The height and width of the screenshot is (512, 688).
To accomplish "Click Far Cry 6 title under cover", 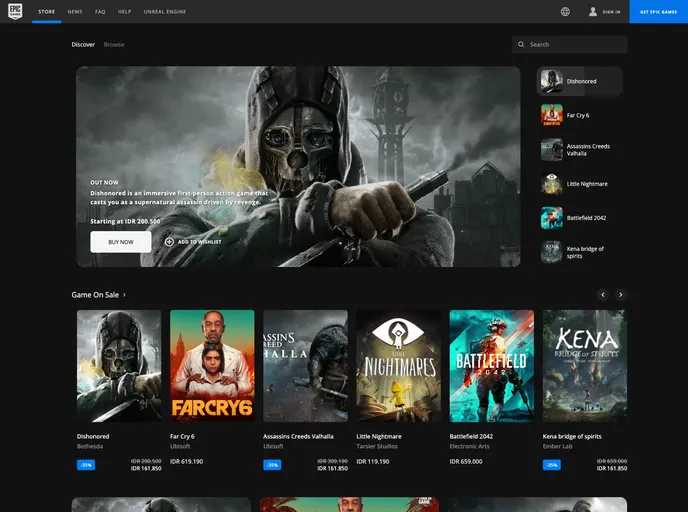I will click(182, 436).
